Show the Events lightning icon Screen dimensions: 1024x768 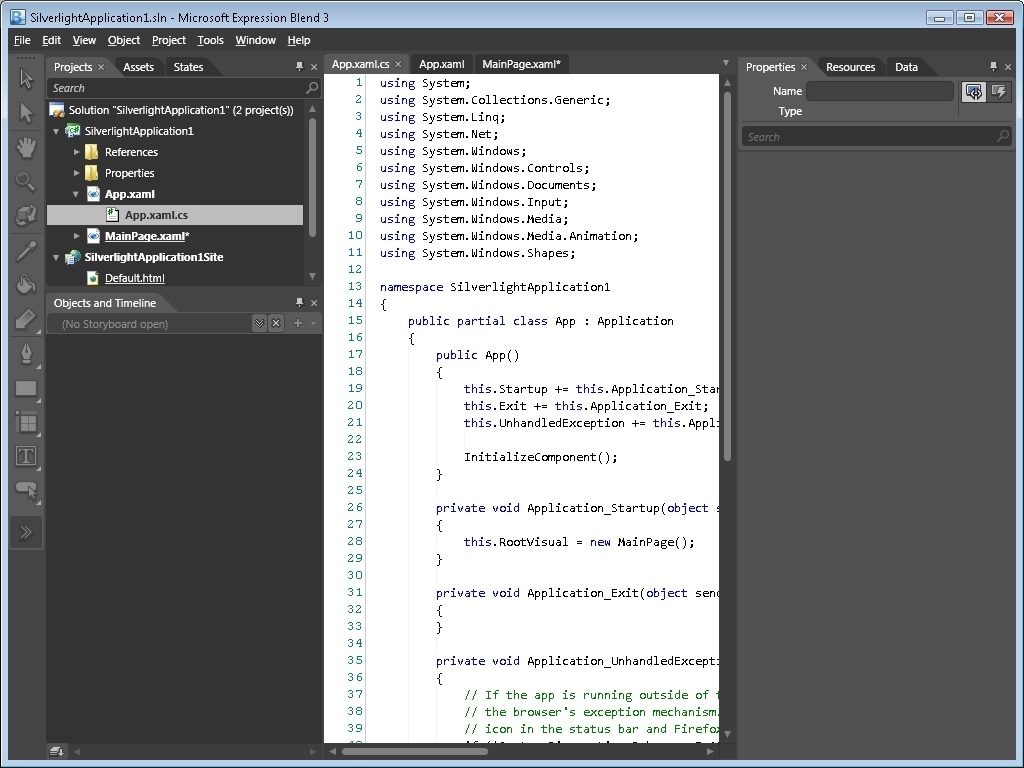click(x=999, y=91)
